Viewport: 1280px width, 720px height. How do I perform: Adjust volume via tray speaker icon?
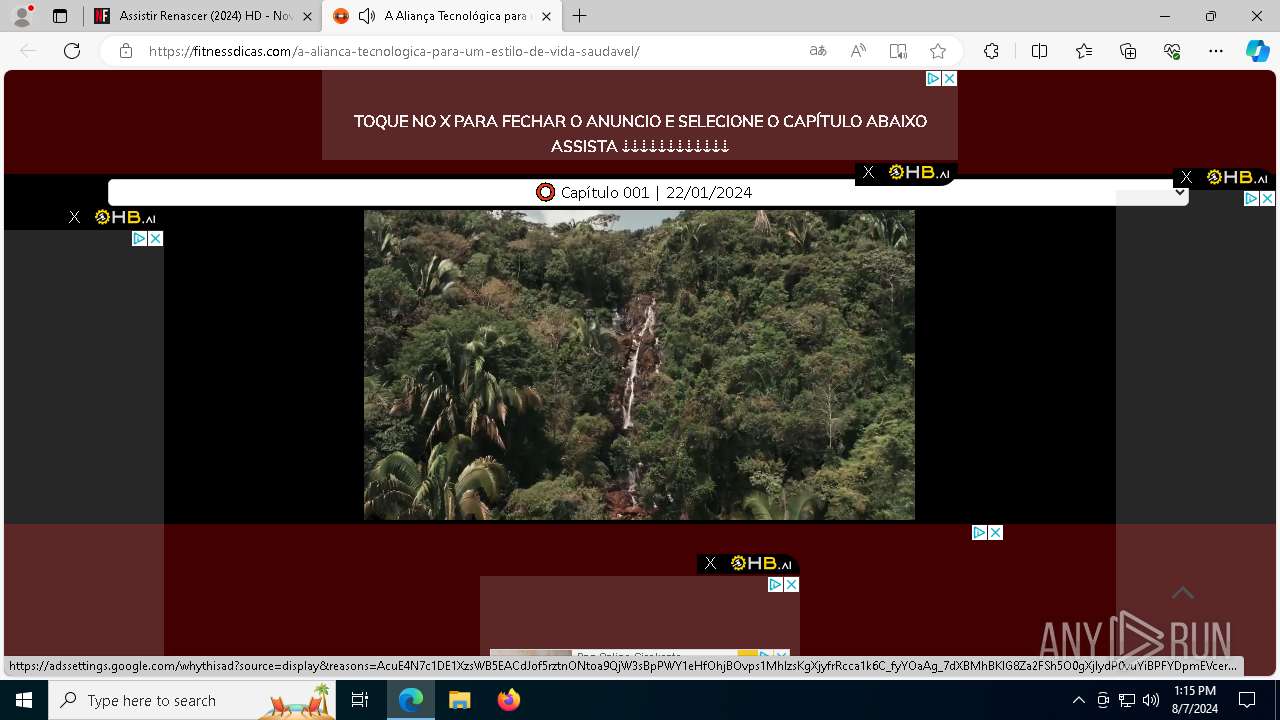click(1151, 700)
